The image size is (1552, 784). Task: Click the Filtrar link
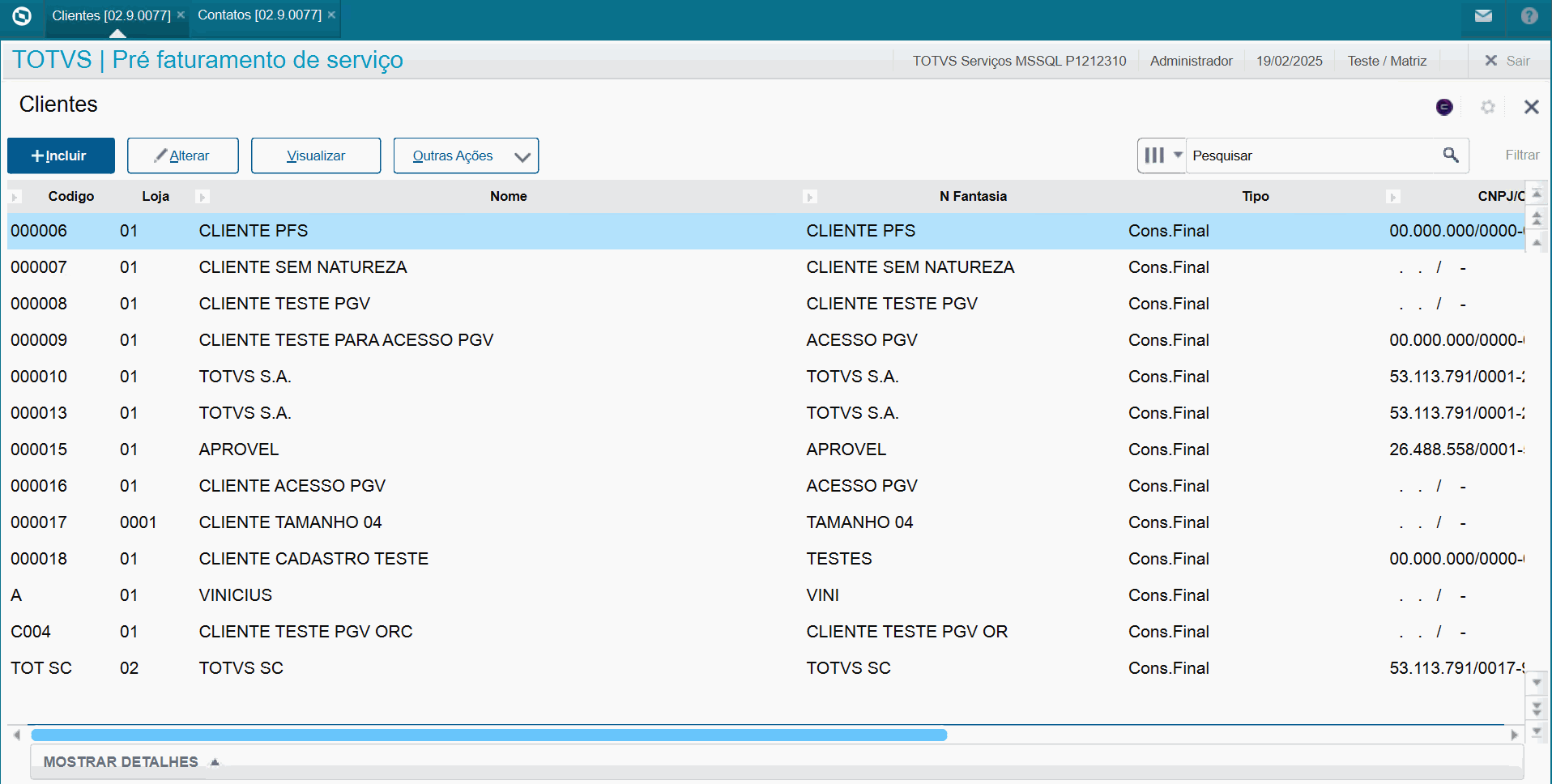(1522, 155)
